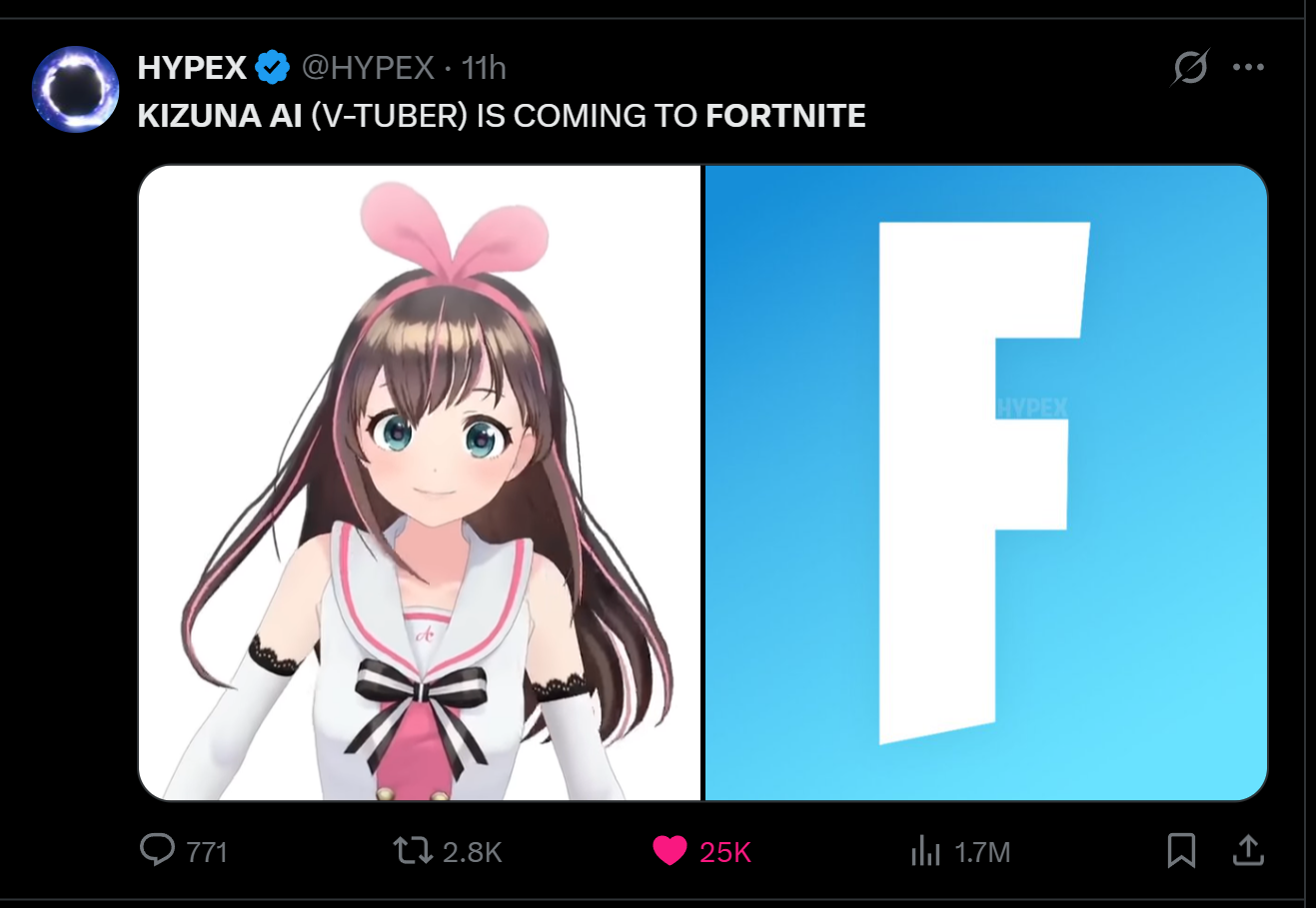
Task: Open the Kizuna AI character image
Action: click(420, 482)
